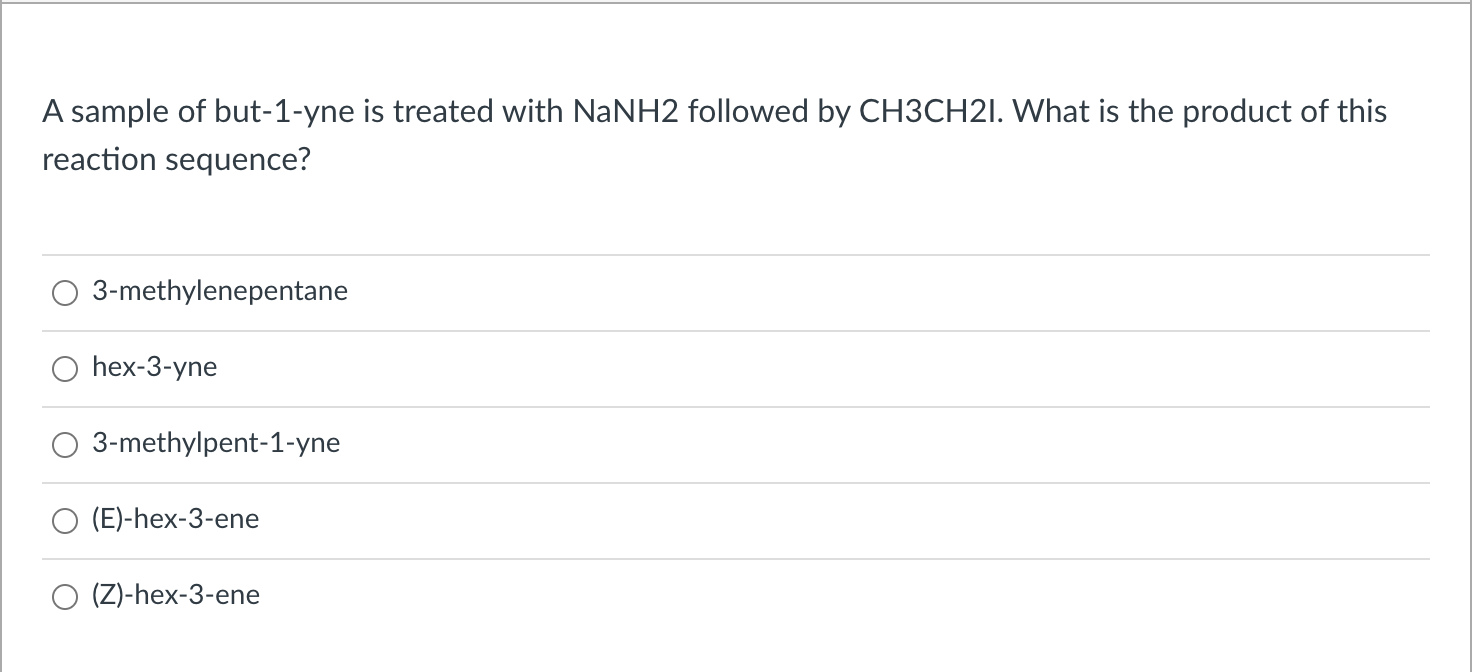The width and height of the screenshot is (1472, 672).
Task: Pick the second answer choice circle
Action: [x=65, y=368]
